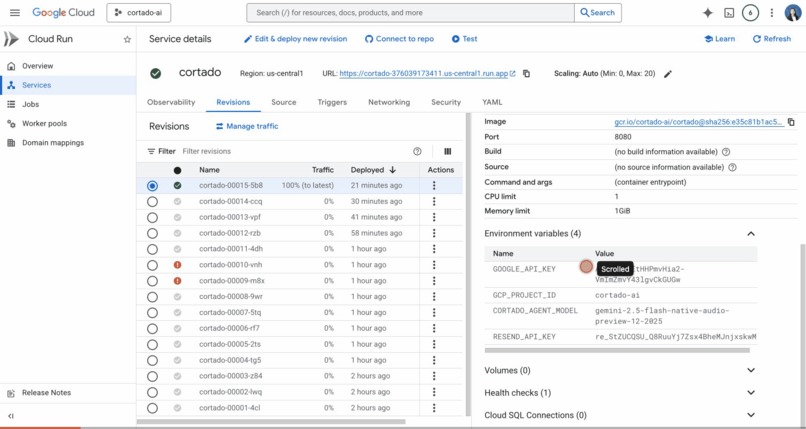
Task: Open the cortado-ai project selector
Action: [x=139, y=13]
